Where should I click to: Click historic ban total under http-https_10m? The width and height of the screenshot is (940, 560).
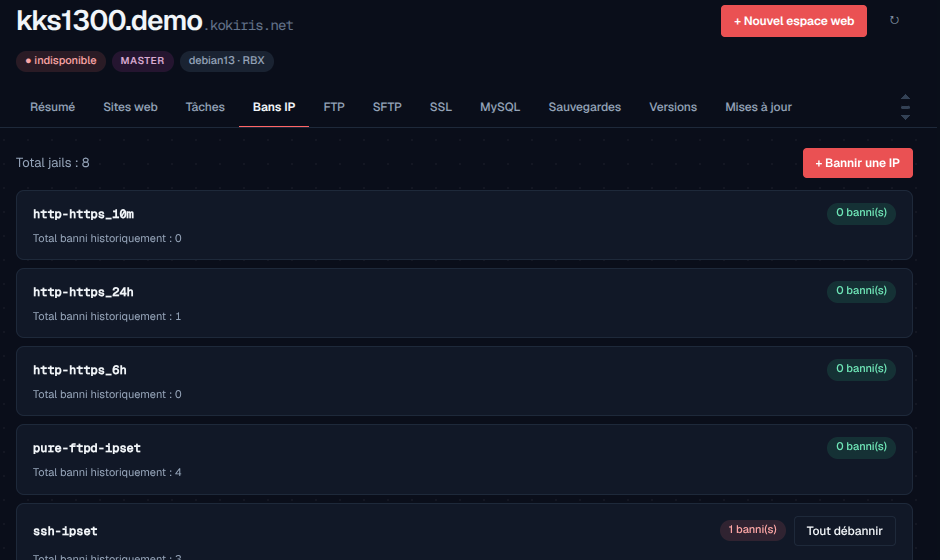tap(107, 239)
